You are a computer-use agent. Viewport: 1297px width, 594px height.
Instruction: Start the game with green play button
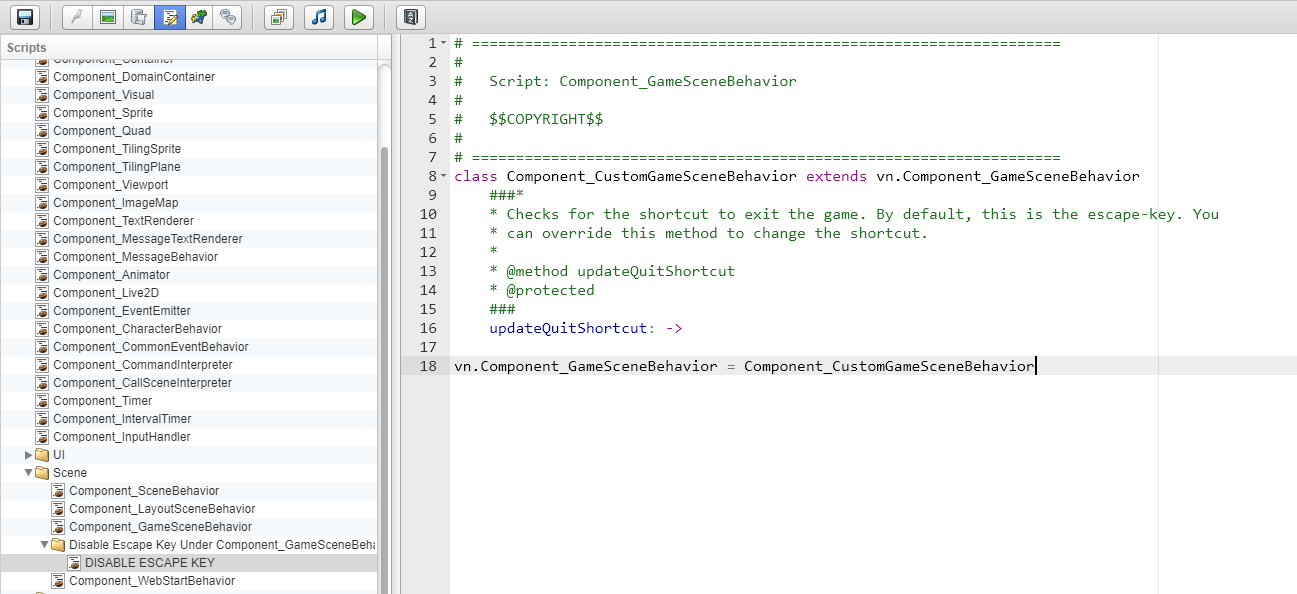[x=359, y=17]
